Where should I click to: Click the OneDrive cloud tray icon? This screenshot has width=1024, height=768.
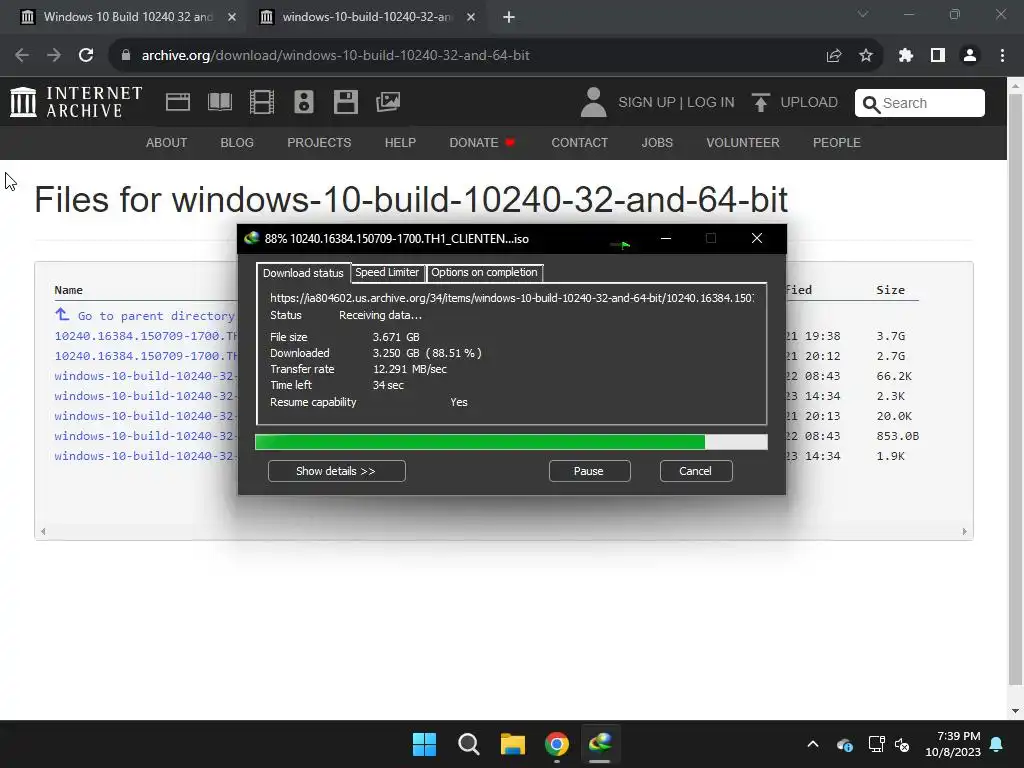click(x=844, y=744)
